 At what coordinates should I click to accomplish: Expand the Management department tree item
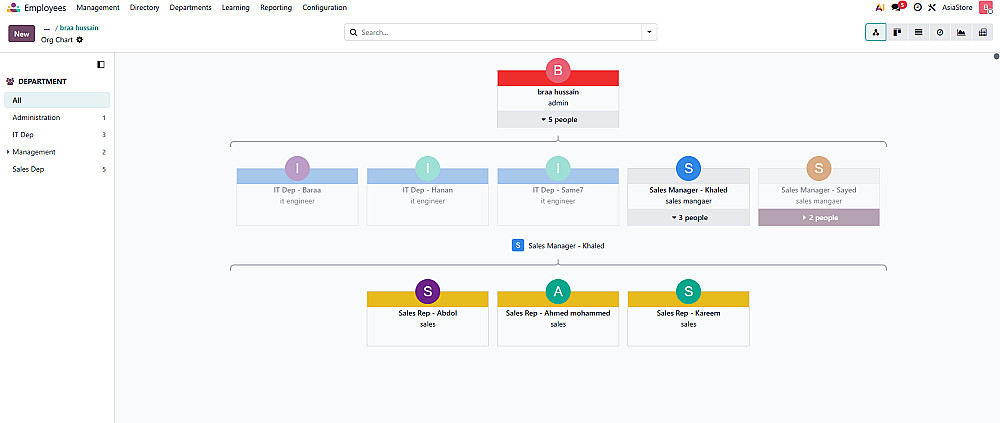(x=8, y=152)
